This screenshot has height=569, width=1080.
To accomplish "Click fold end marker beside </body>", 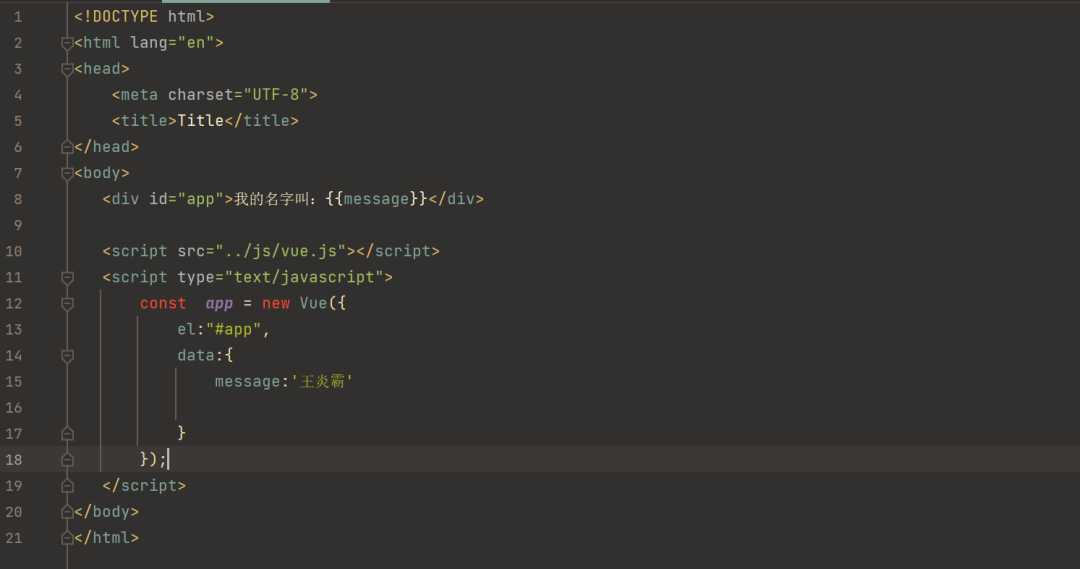I will 67,512.
